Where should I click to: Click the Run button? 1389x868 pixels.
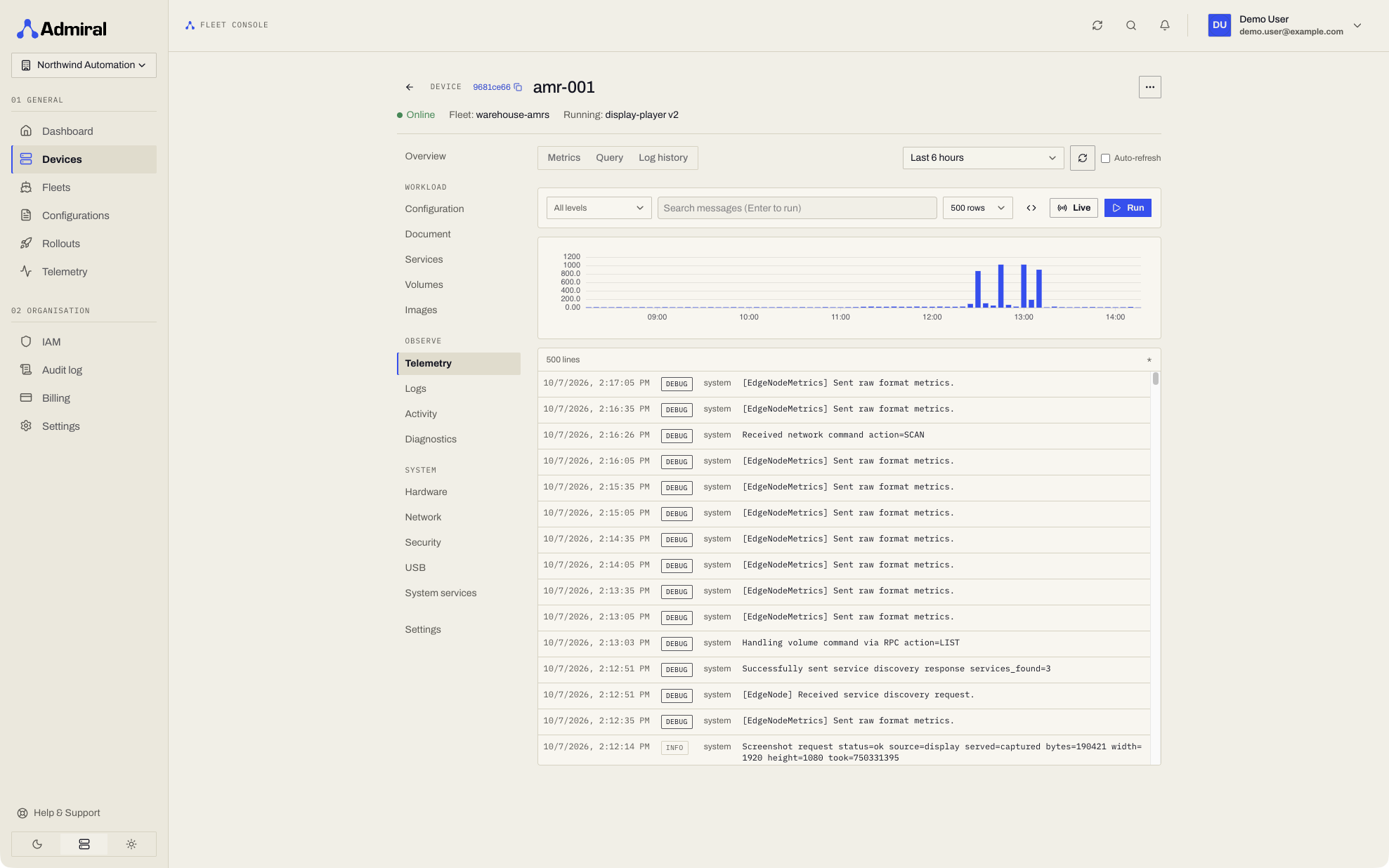point(1128,208)
